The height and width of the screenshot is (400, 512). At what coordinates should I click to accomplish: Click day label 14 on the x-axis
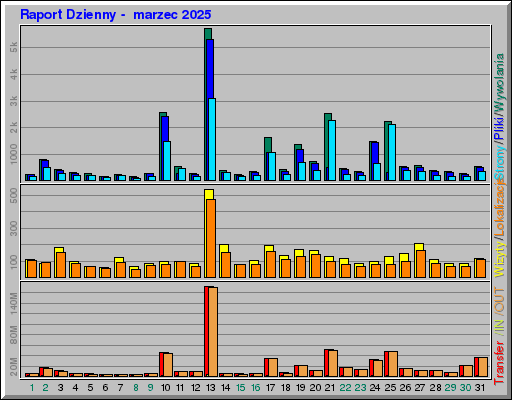point(225,388)
